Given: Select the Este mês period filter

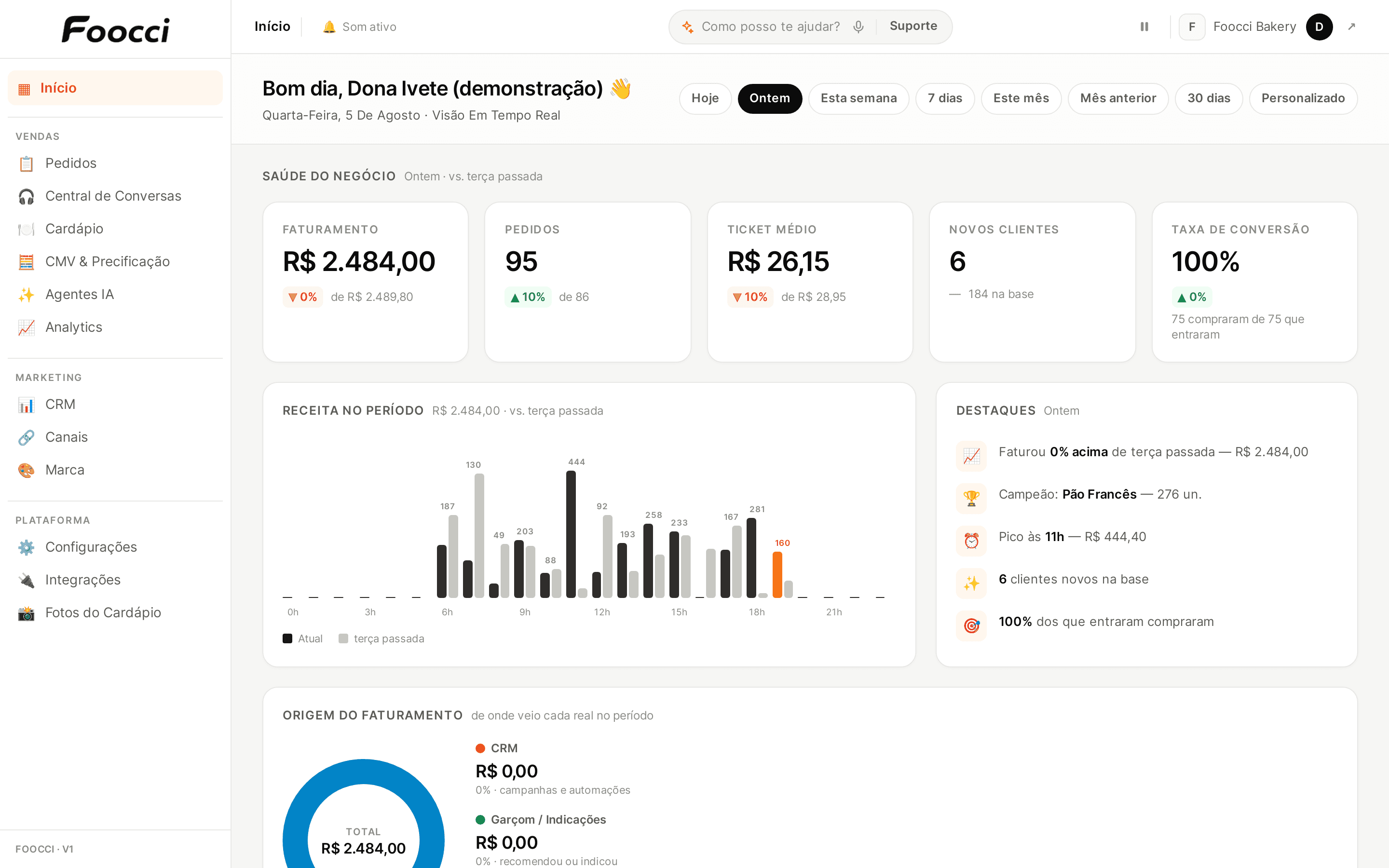Looking at the screenshot, I should (1021, 98).
